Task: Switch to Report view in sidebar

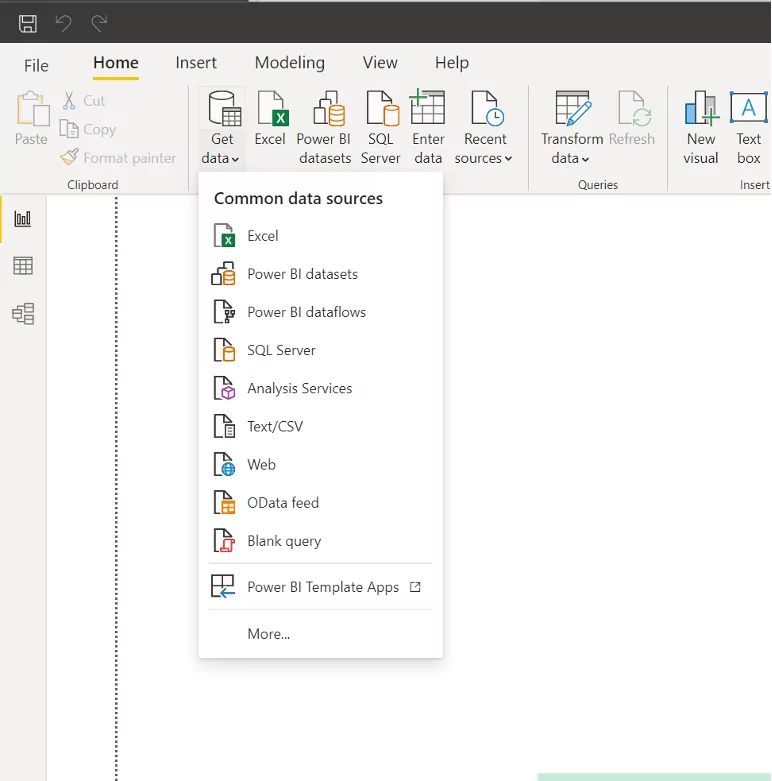Action: (x=23, y=219)
